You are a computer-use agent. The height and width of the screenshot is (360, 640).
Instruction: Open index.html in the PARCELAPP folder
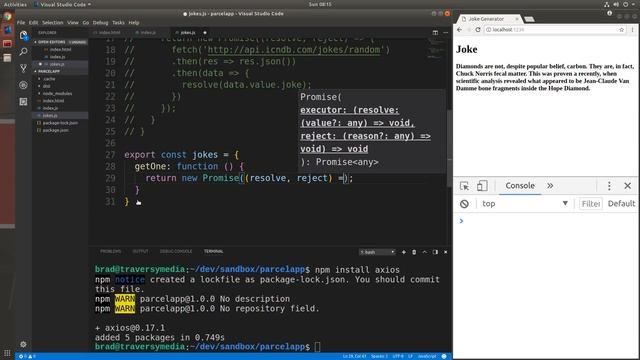60,101
